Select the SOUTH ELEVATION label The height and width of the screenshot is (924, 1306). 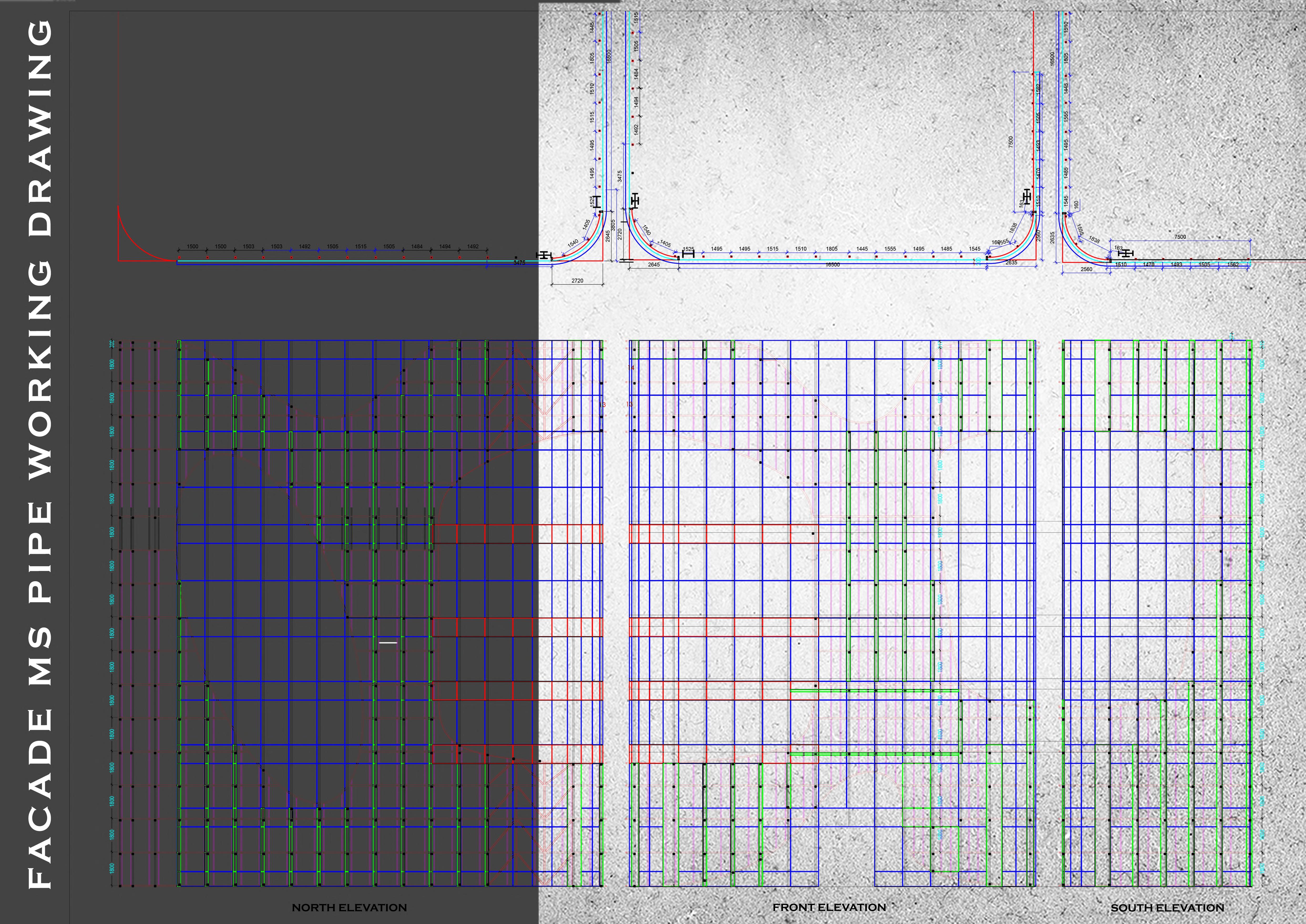(1167, 907)
